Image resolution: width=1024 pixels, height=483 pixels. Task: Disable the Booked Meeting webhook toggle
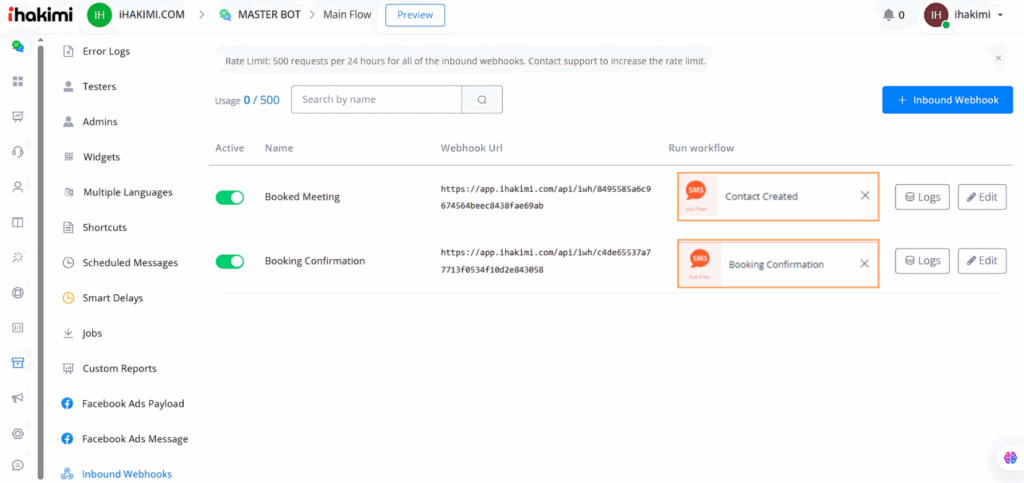click(230, 198)
